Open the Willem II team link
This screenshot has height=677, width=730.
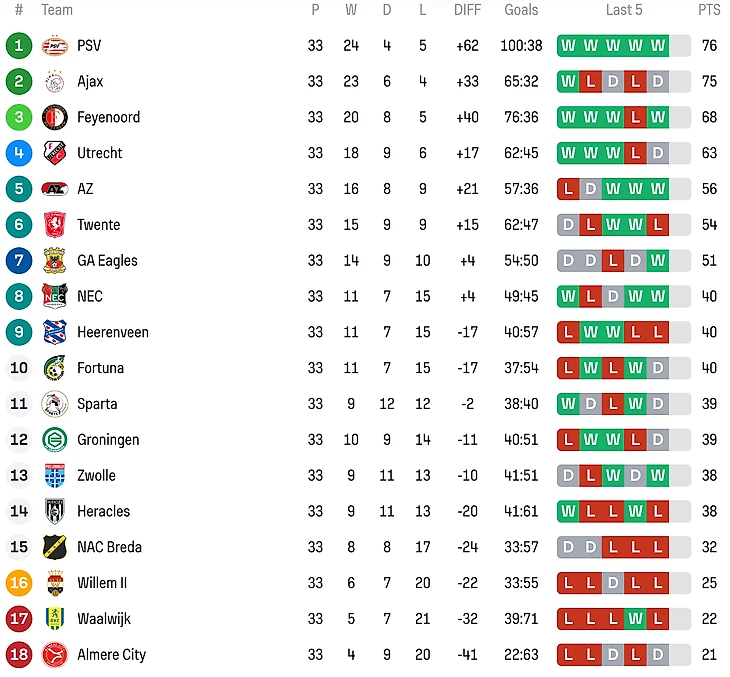point(102,583)
